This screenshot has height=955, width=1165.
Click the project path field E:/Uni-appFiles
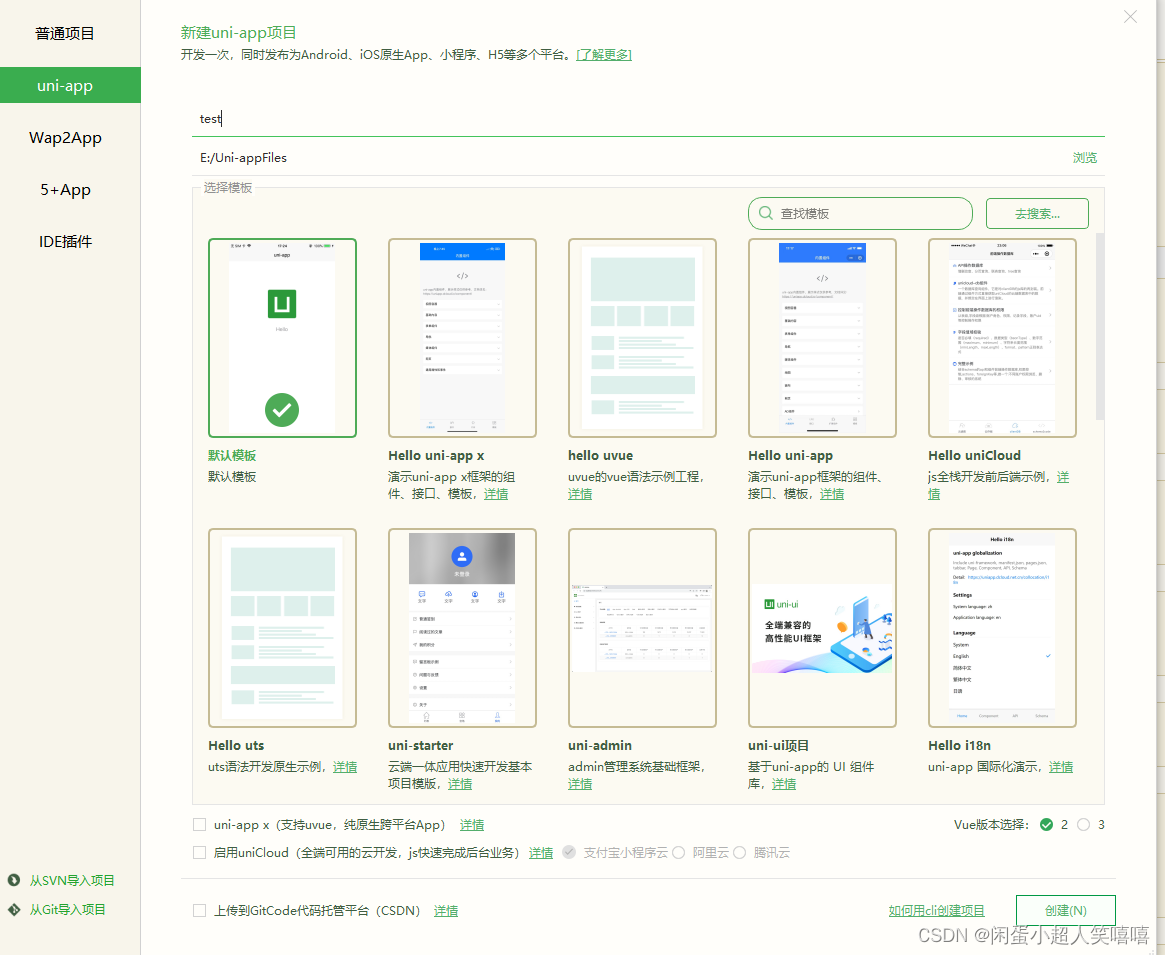click(x=628, y=158)
